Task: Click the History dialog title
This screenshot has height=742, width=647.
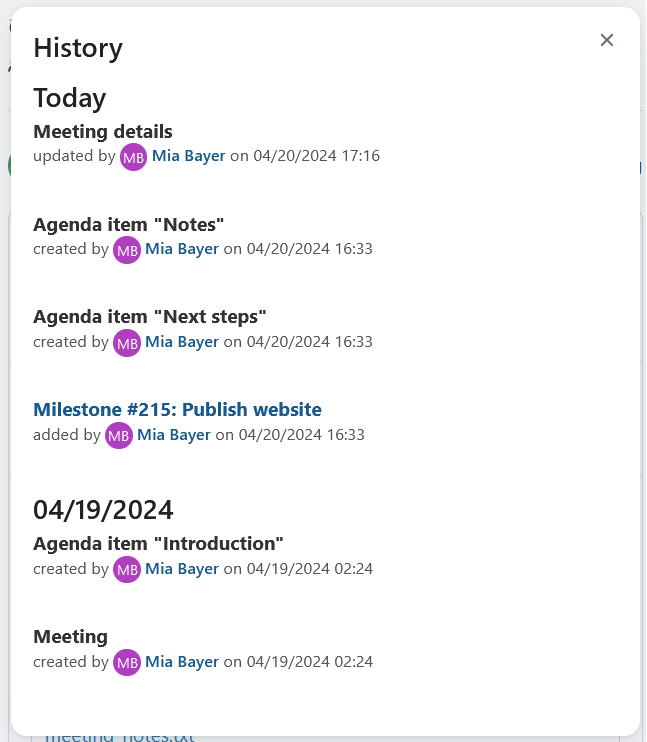Action: pos(78,47)
